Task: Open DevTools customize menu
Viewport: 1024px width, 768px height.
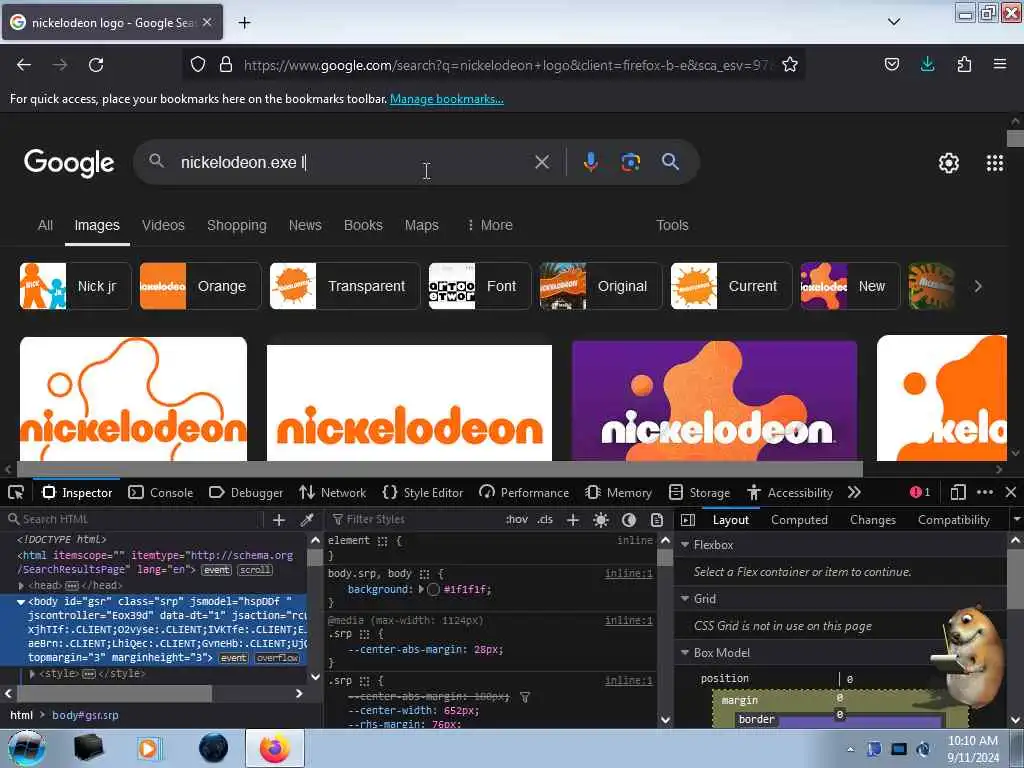Action: [x=985, y=492]
